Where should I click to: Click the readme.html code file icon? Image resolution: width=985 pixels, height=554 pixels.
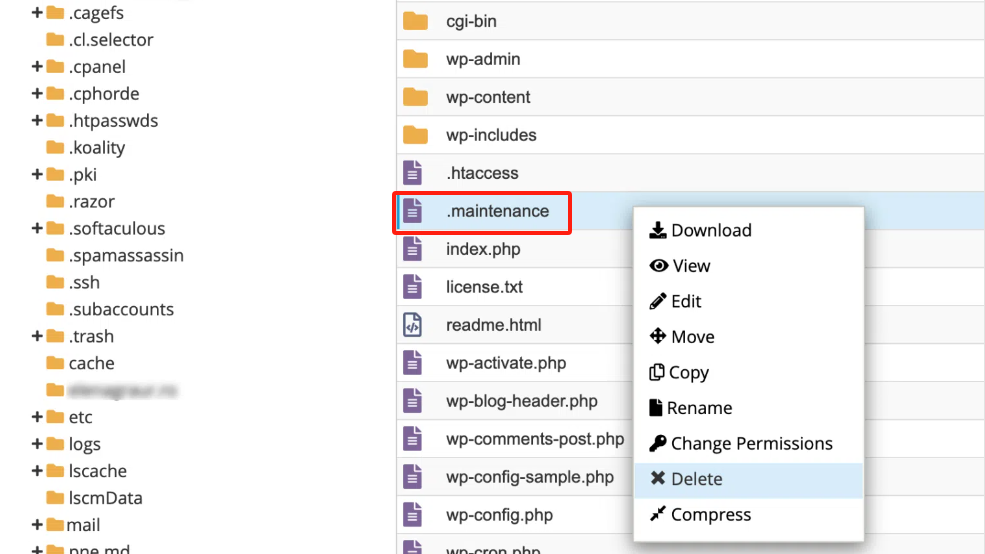413,325
